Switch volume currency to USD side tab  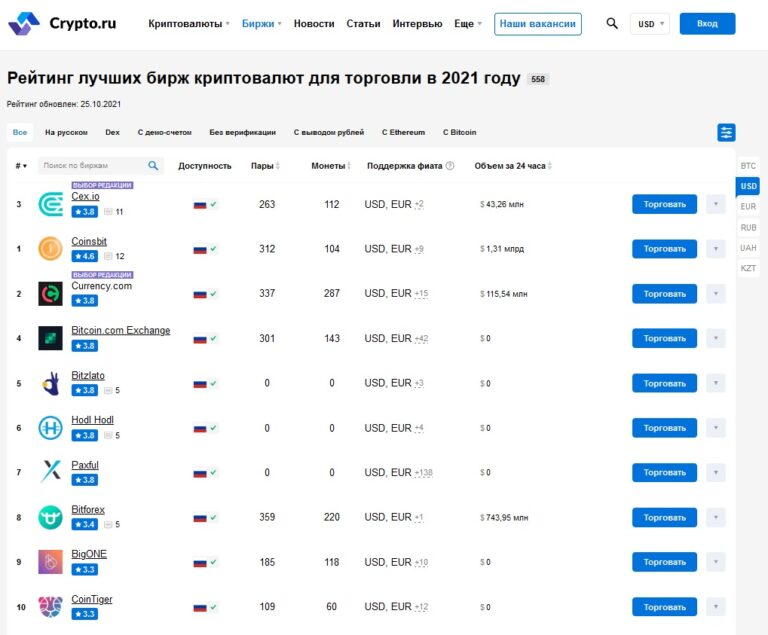(x=748, y=186)
